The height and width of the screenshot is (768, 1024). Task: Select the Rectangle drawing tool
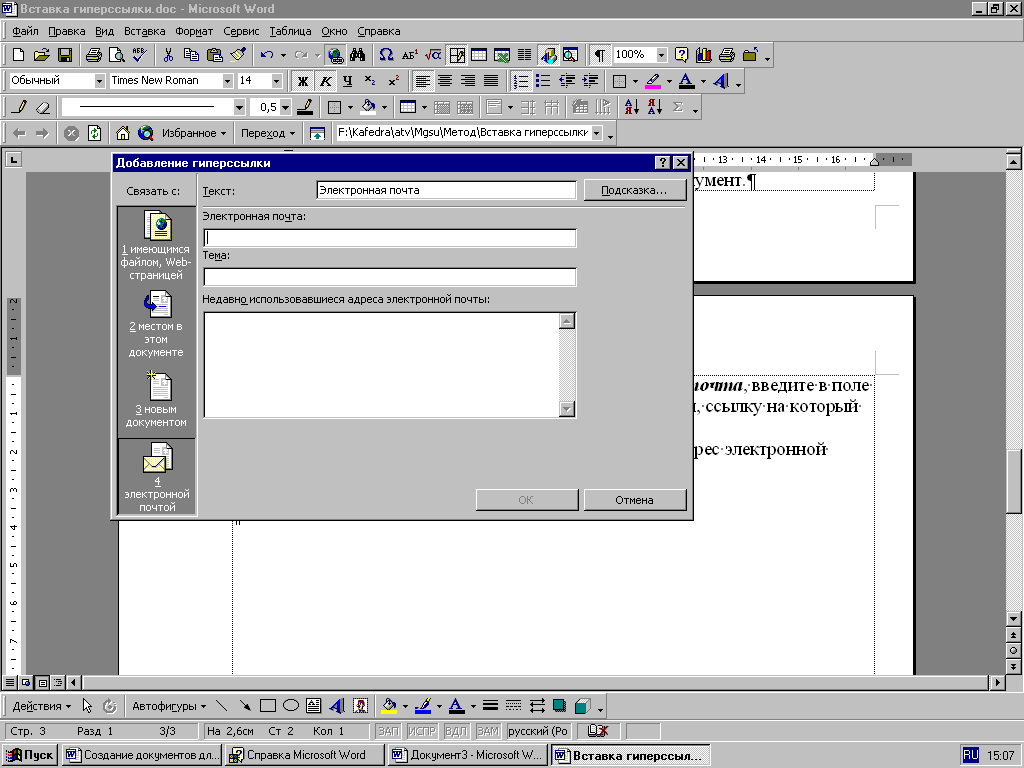(268, 706)
